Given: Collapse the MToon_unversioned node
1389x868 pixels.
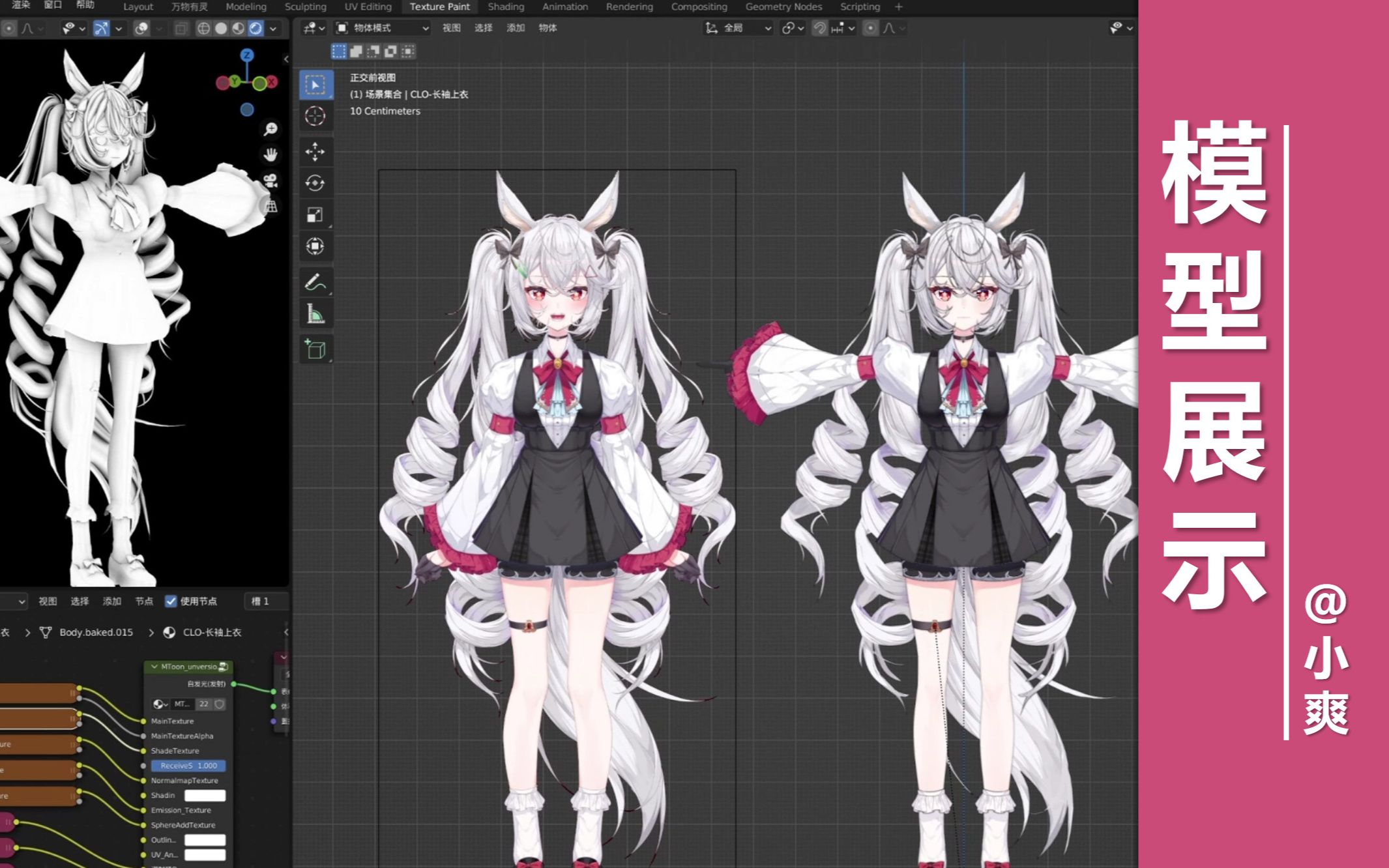Looking at the screenshot, I should (154, 667).
